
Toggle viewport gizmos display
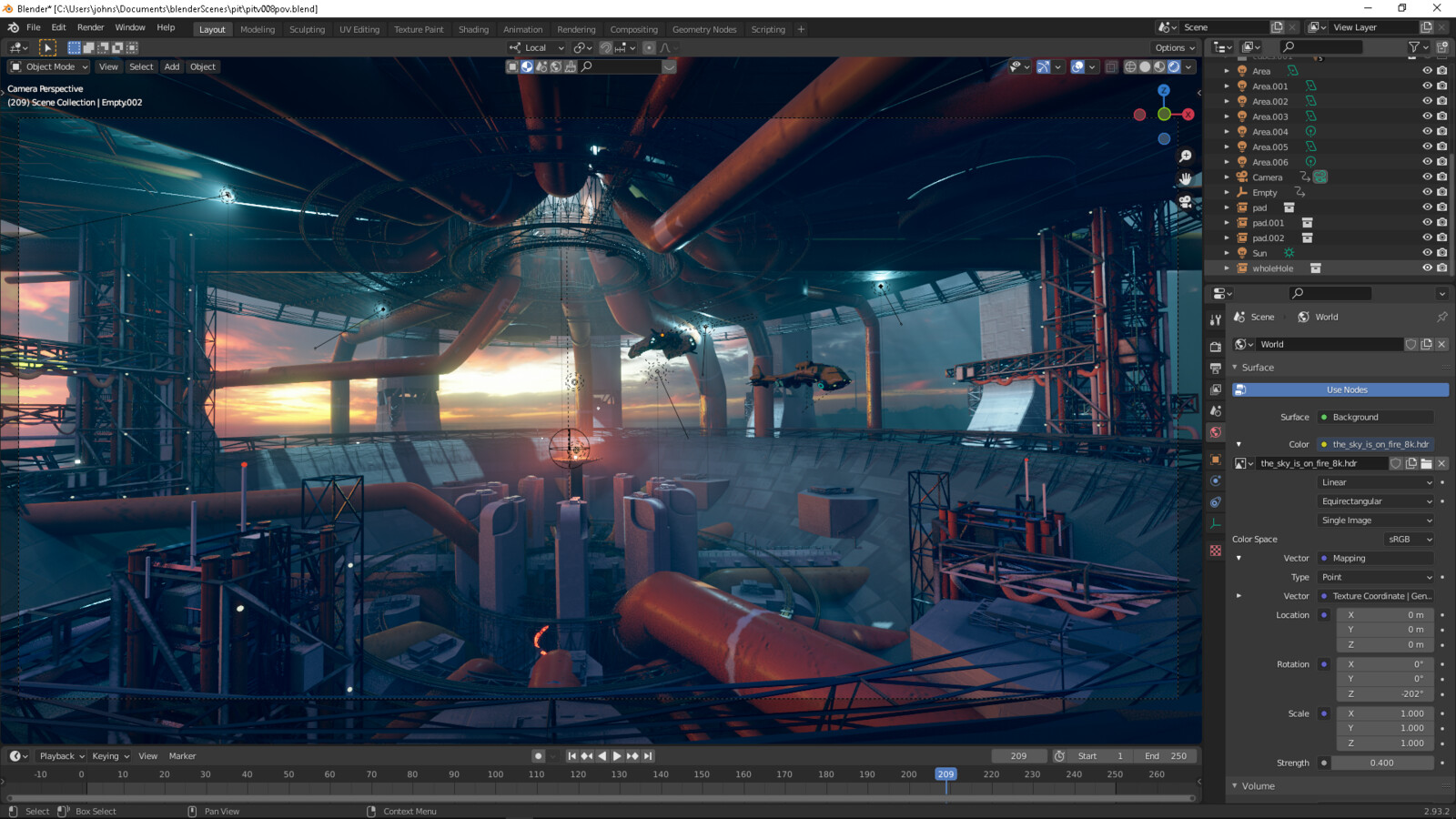click(x=1043, y=66)
